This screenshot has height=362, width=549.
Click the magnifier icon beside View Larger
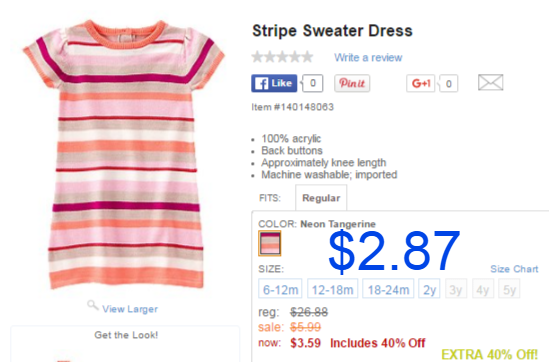93,305
